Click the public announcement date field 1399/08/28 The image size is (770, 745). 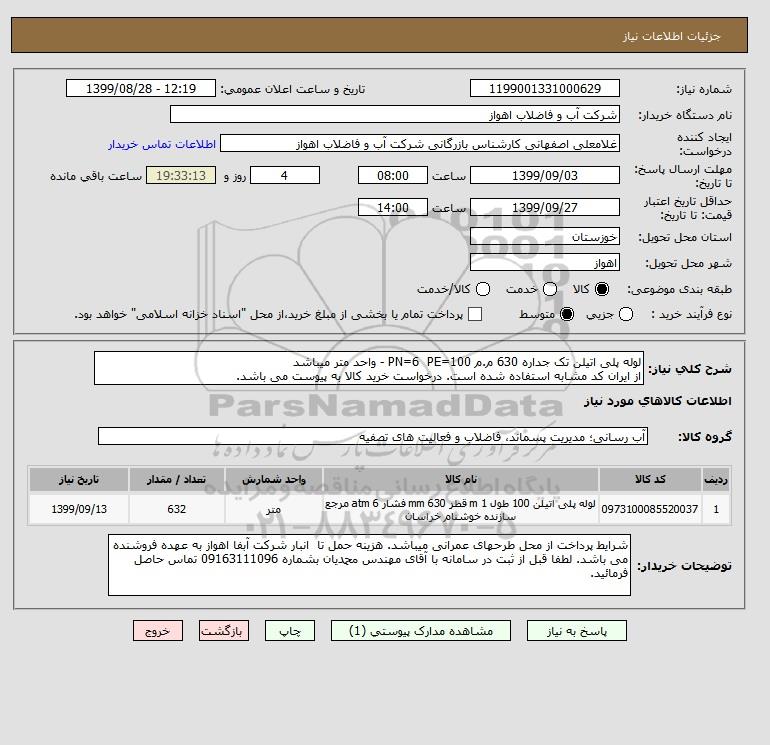click(141, 88)
